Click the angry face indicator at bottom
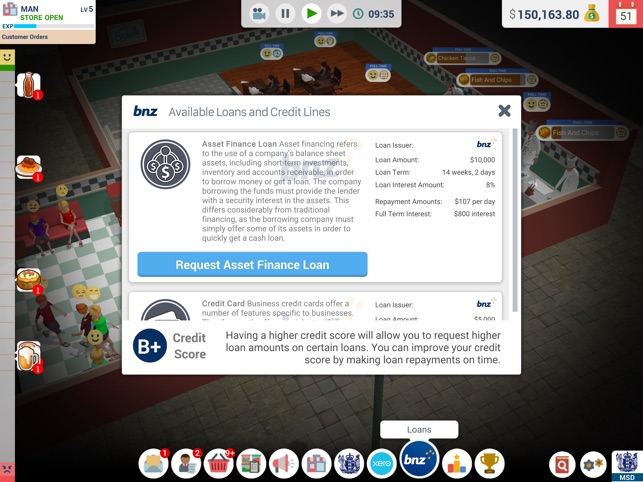This screenshot has width=643, height=482. [7, 468]
